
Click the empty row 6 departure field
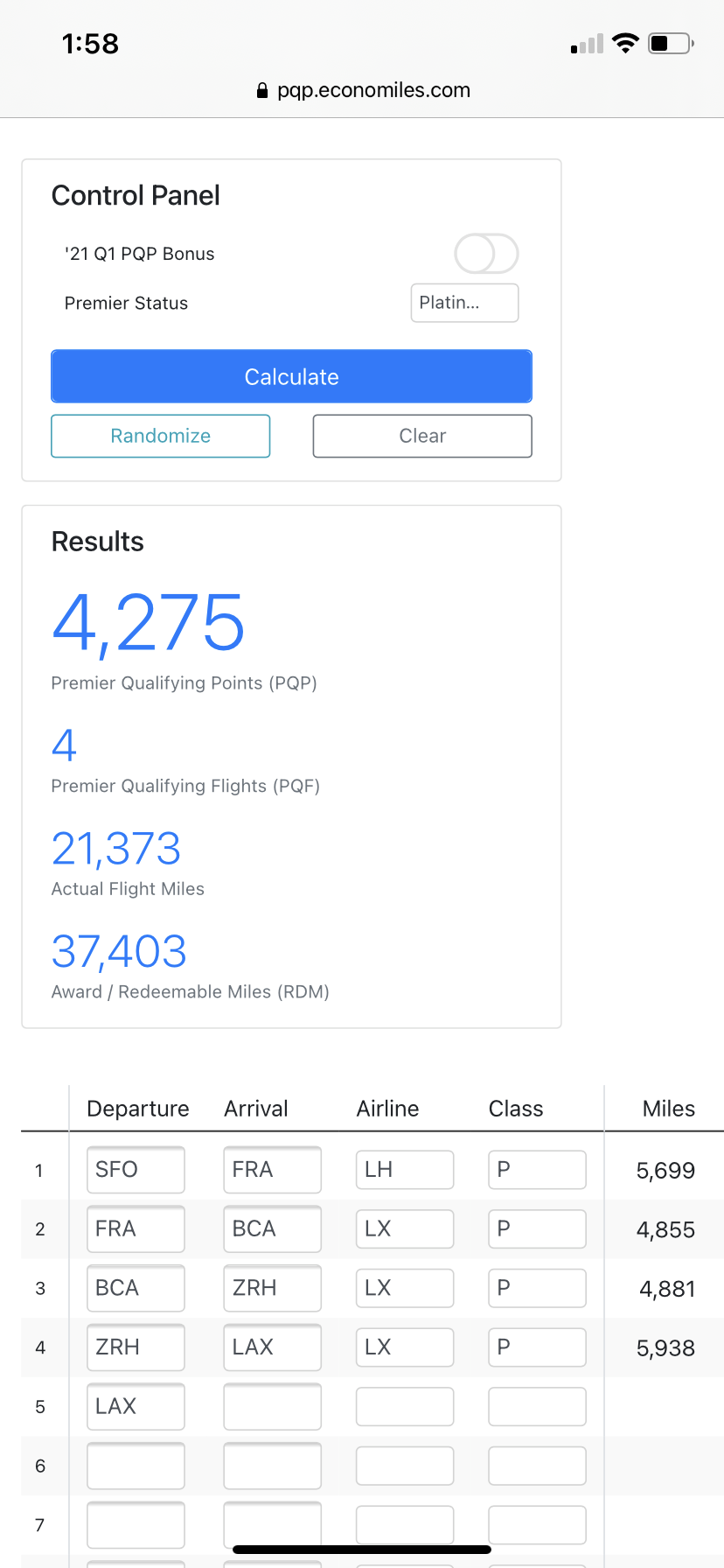136,1466
